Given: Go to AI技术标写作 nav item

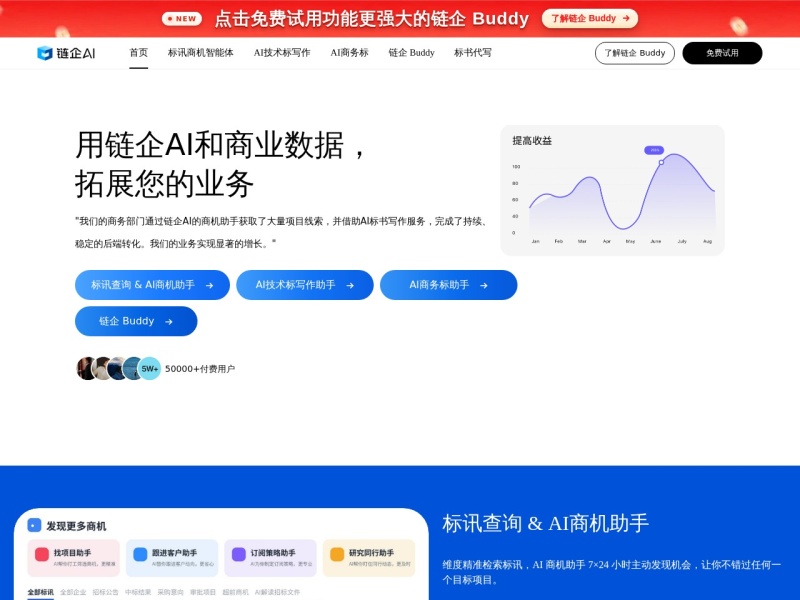Looking at the screenshot, I should 282,53.
